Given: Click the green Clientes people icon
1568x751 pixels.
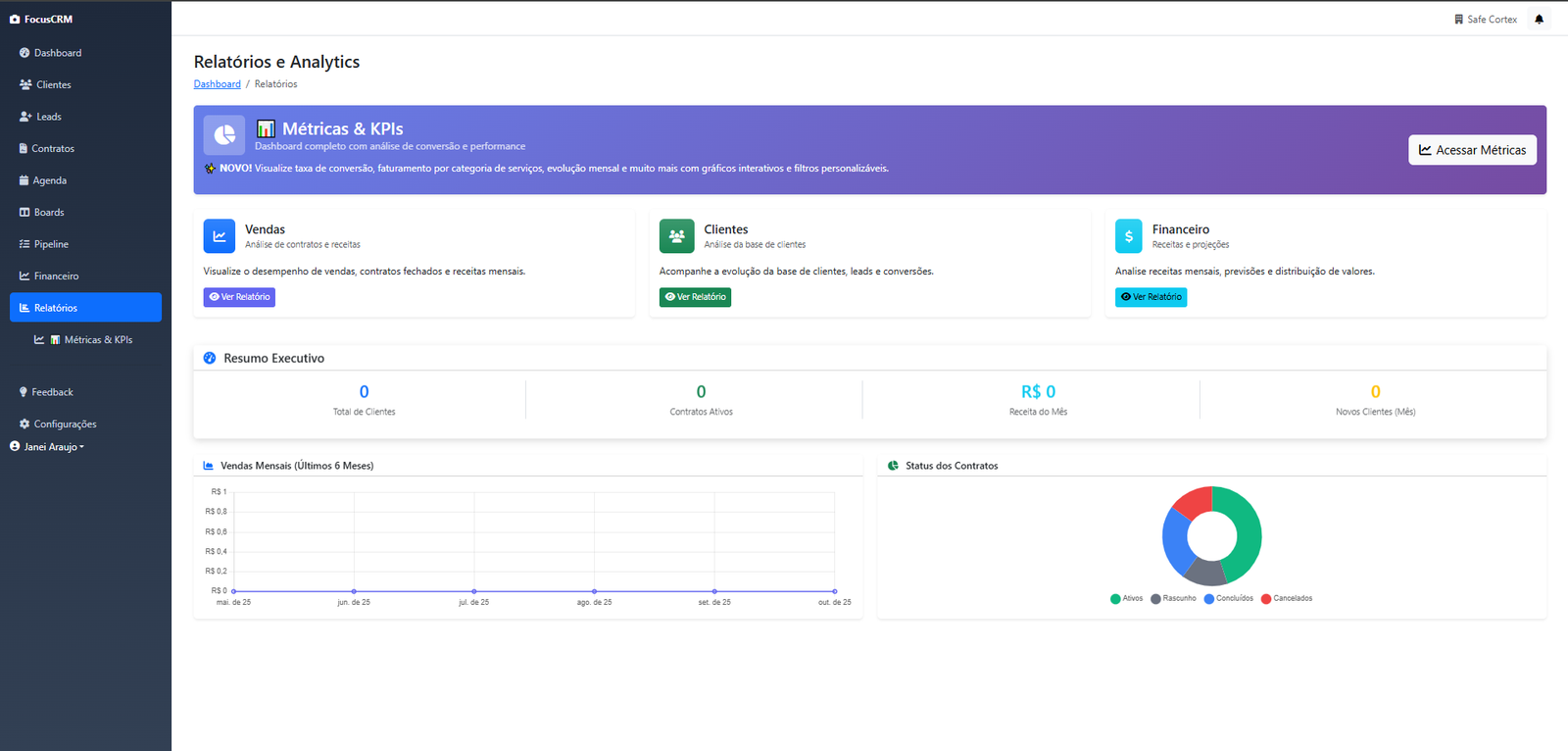Looking at the screenshot, I should coord(676,236).
